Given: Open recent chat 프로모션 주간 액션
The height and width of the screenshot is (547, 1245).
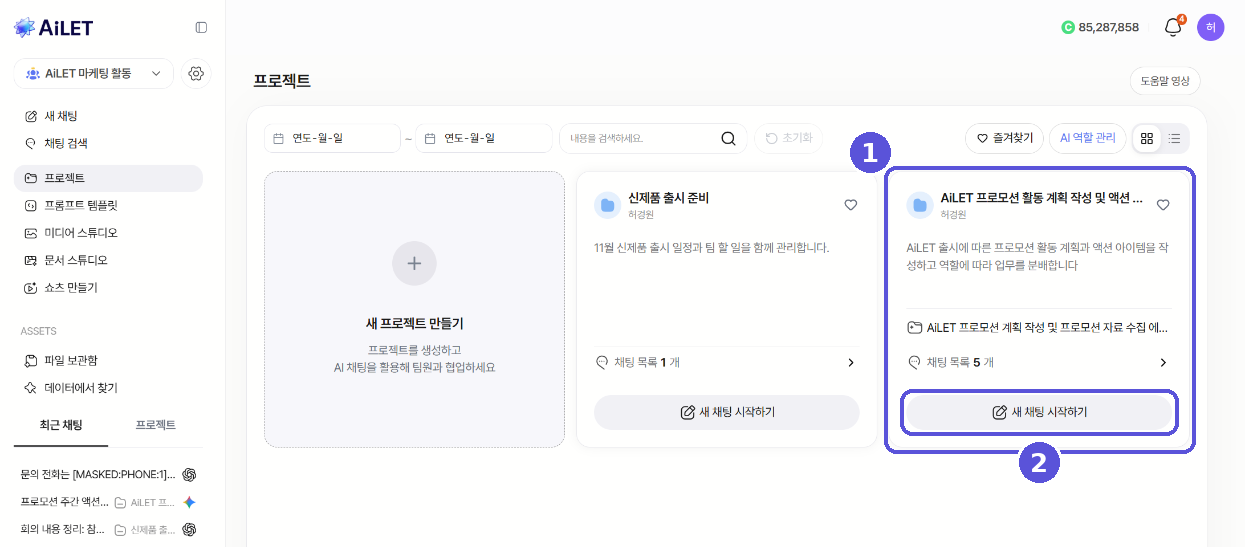Looking at the screenshot, I should pyautogui.click(x=65, y=502).
